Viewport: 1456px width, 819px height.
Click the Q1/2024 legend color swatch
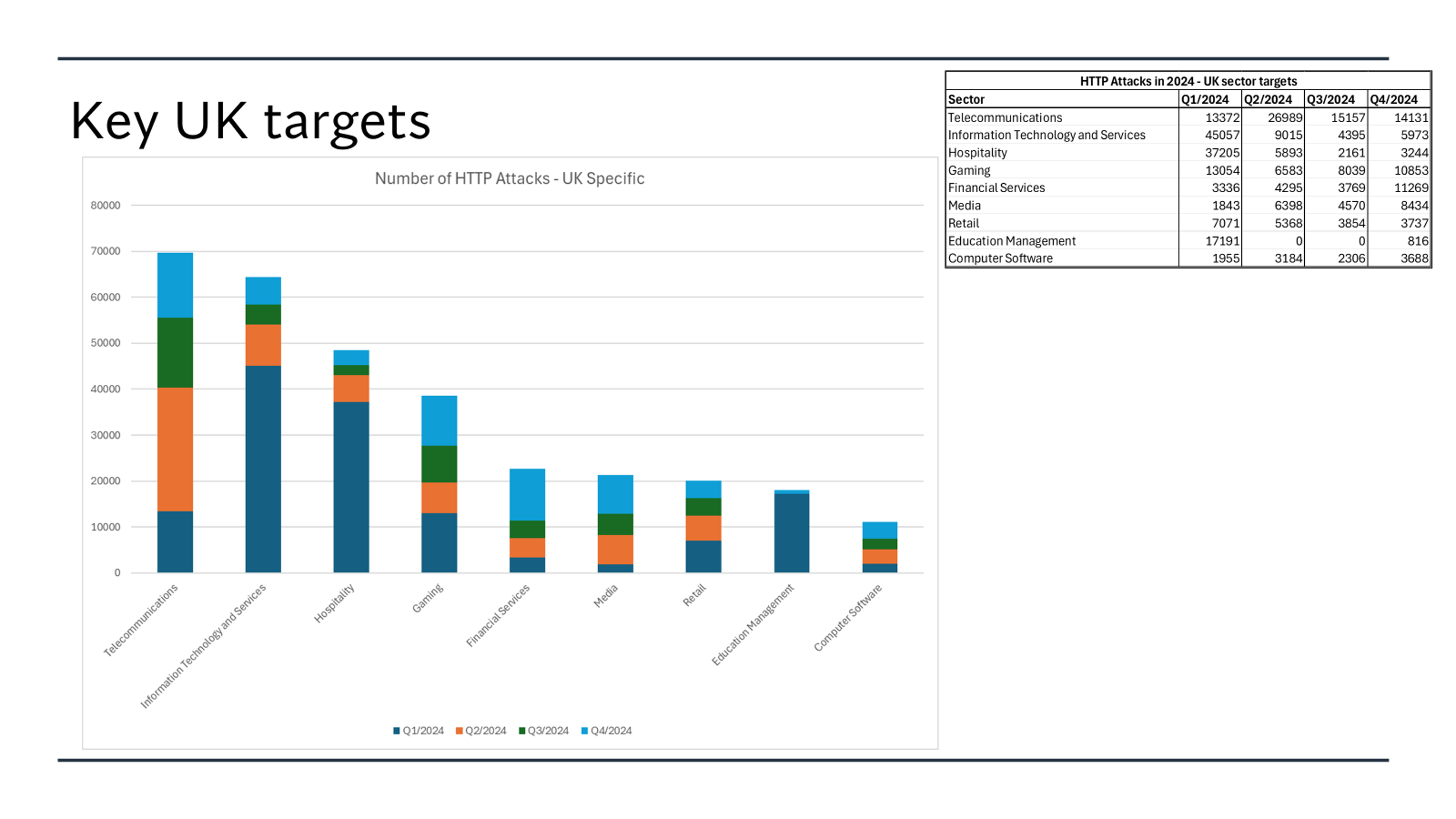pyautogui.click(x=397, y=731)
